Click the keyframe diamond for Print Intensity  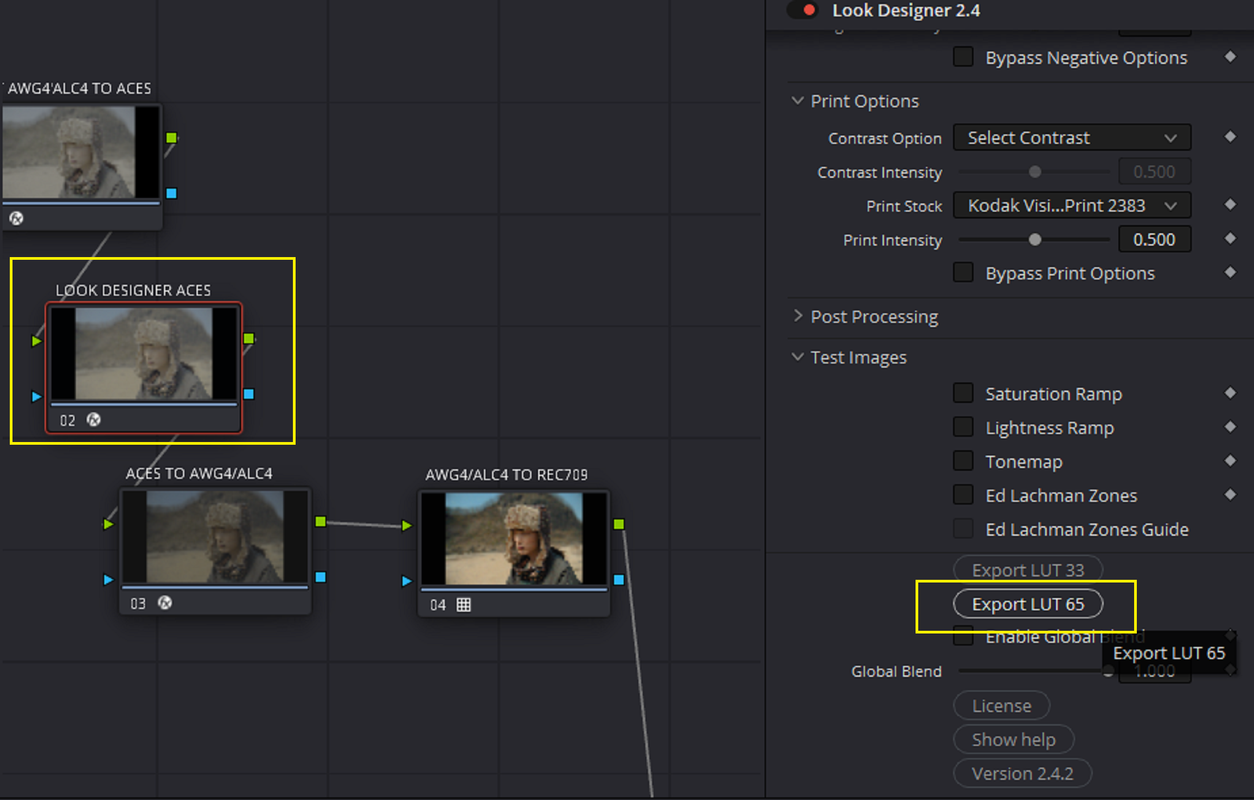point(1231,239)
